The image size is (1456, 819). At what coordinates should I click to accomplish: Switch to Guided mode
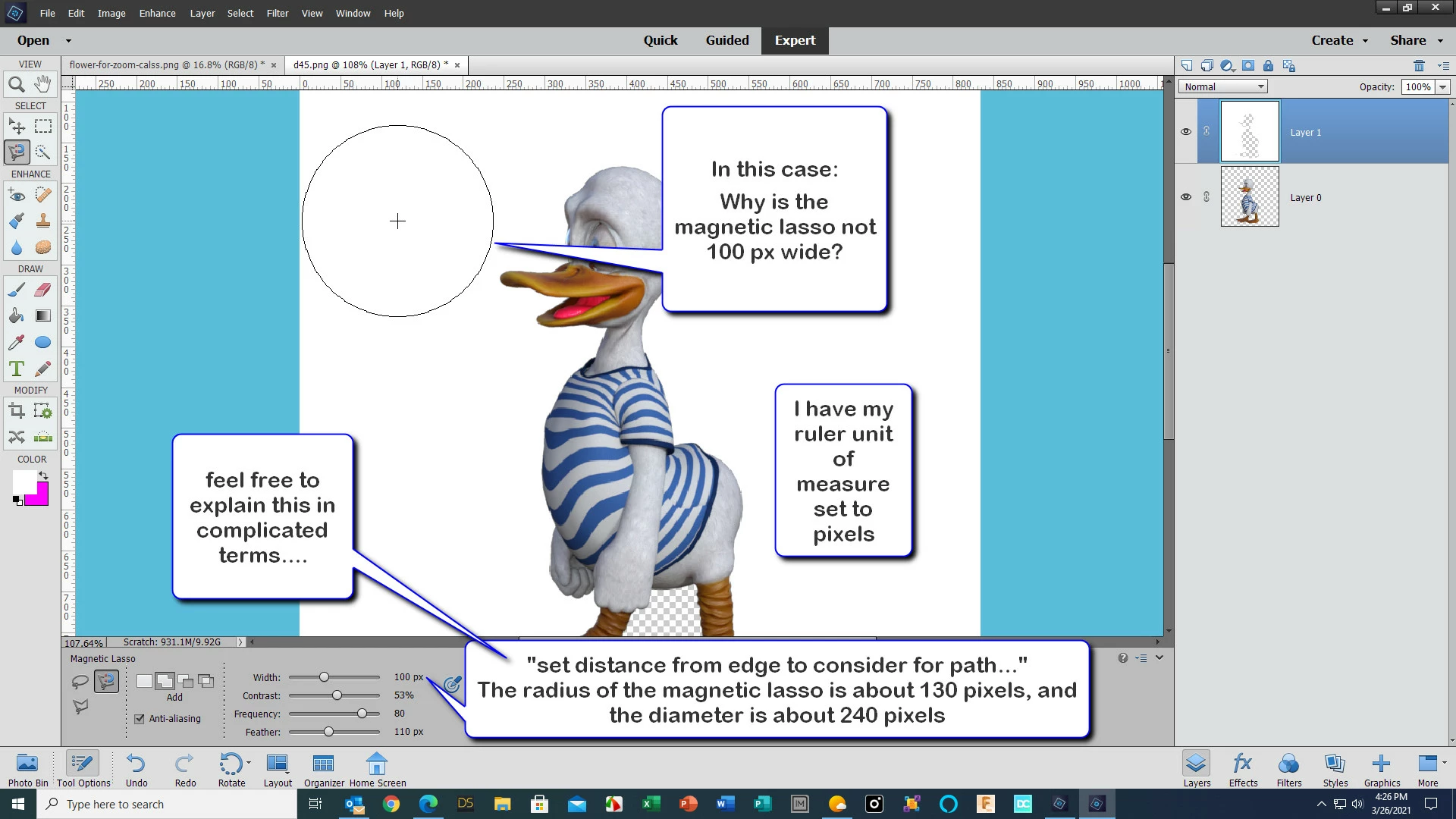click(726, 41)
